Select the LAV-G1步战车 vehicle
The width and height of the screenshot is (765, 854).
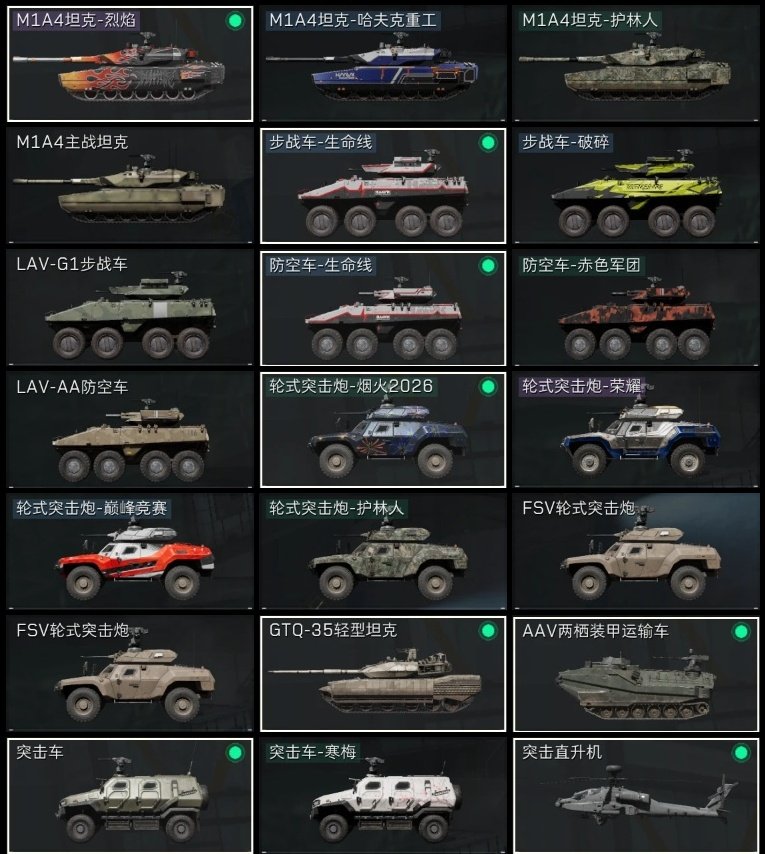pyautogui.click(x=130, y=308)
